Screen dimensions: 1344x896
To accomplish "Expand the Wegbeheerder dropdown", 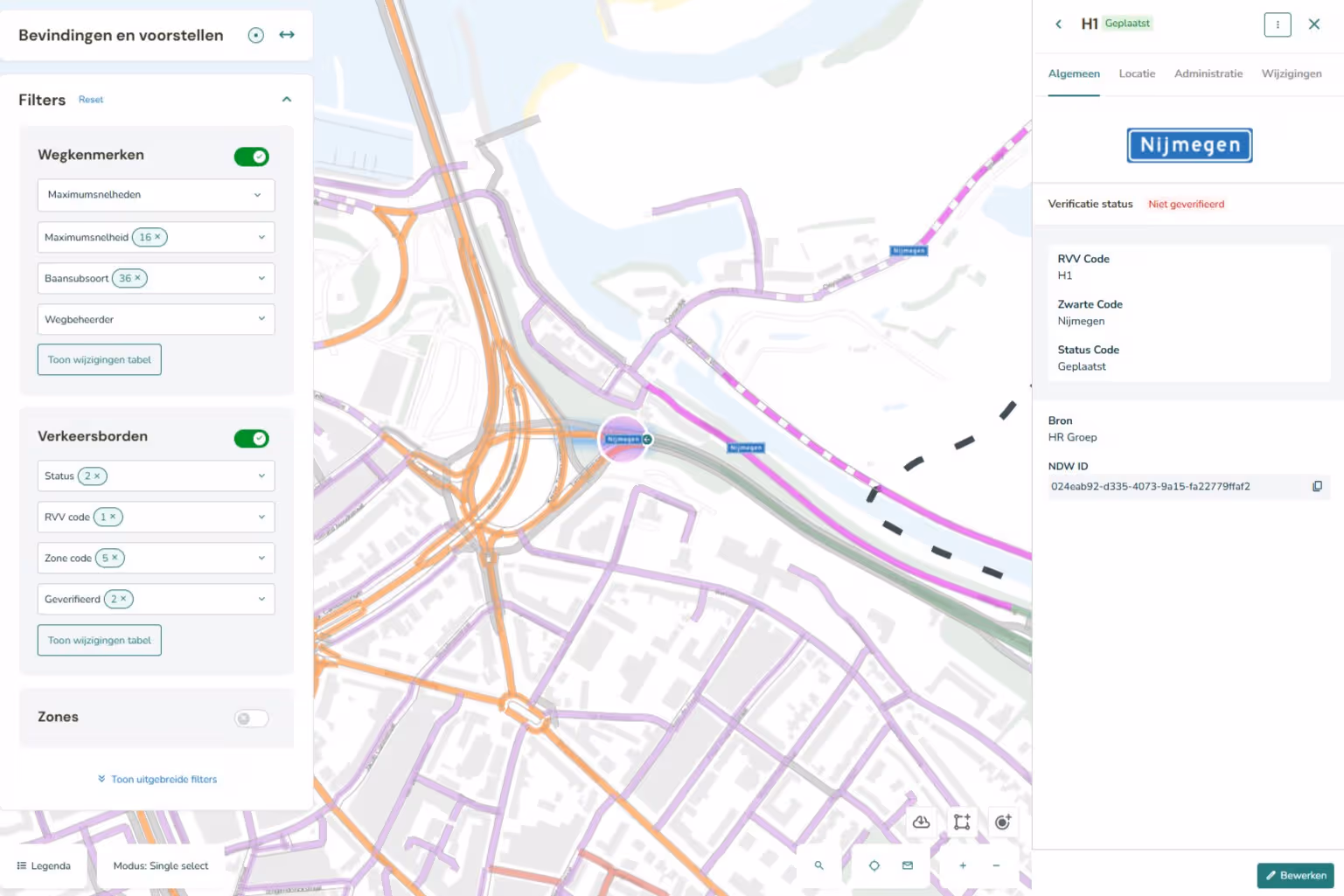I will coord(156,319).
